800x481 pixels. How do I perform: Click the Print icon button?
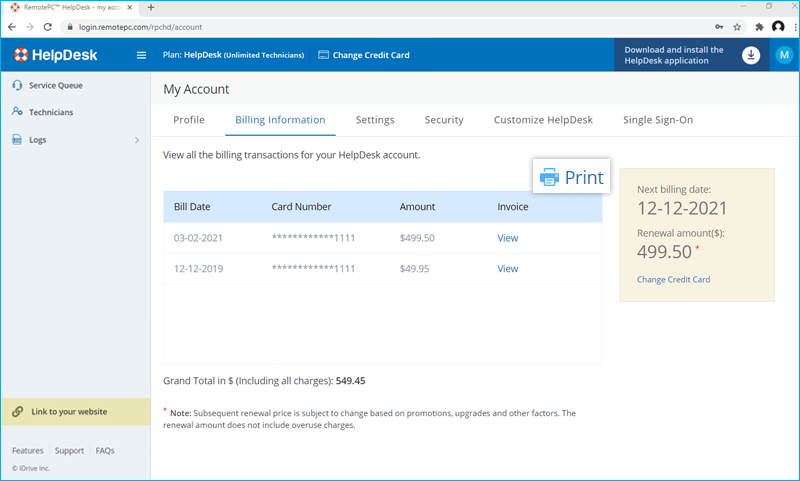pyautogui.click(x=571, y=177)
